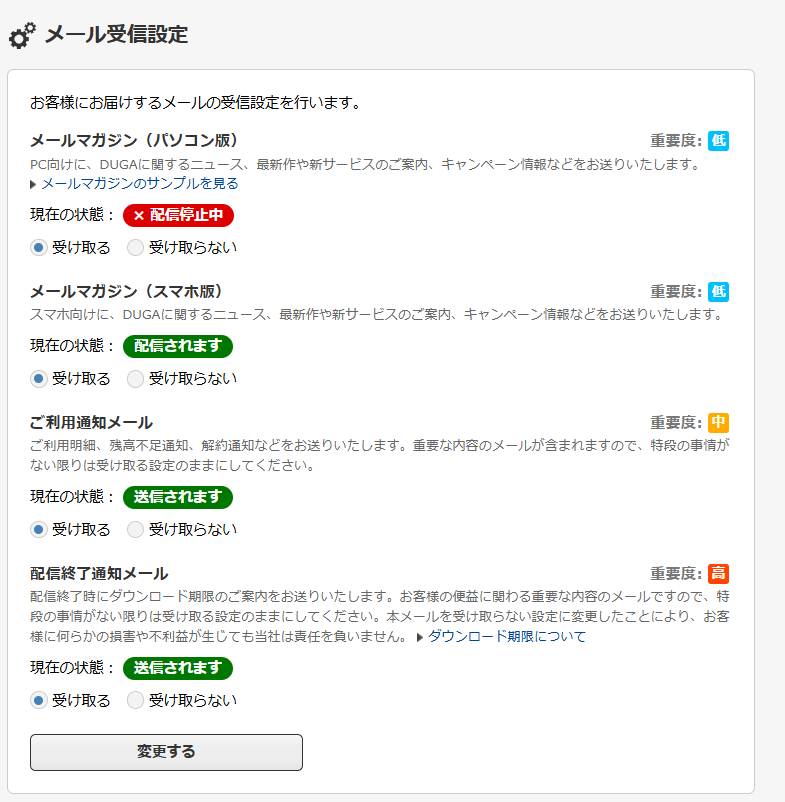Click the blue 低 badge for スマホ版
Viewport: 785px width, 802px height.
(x=718, y=292)
